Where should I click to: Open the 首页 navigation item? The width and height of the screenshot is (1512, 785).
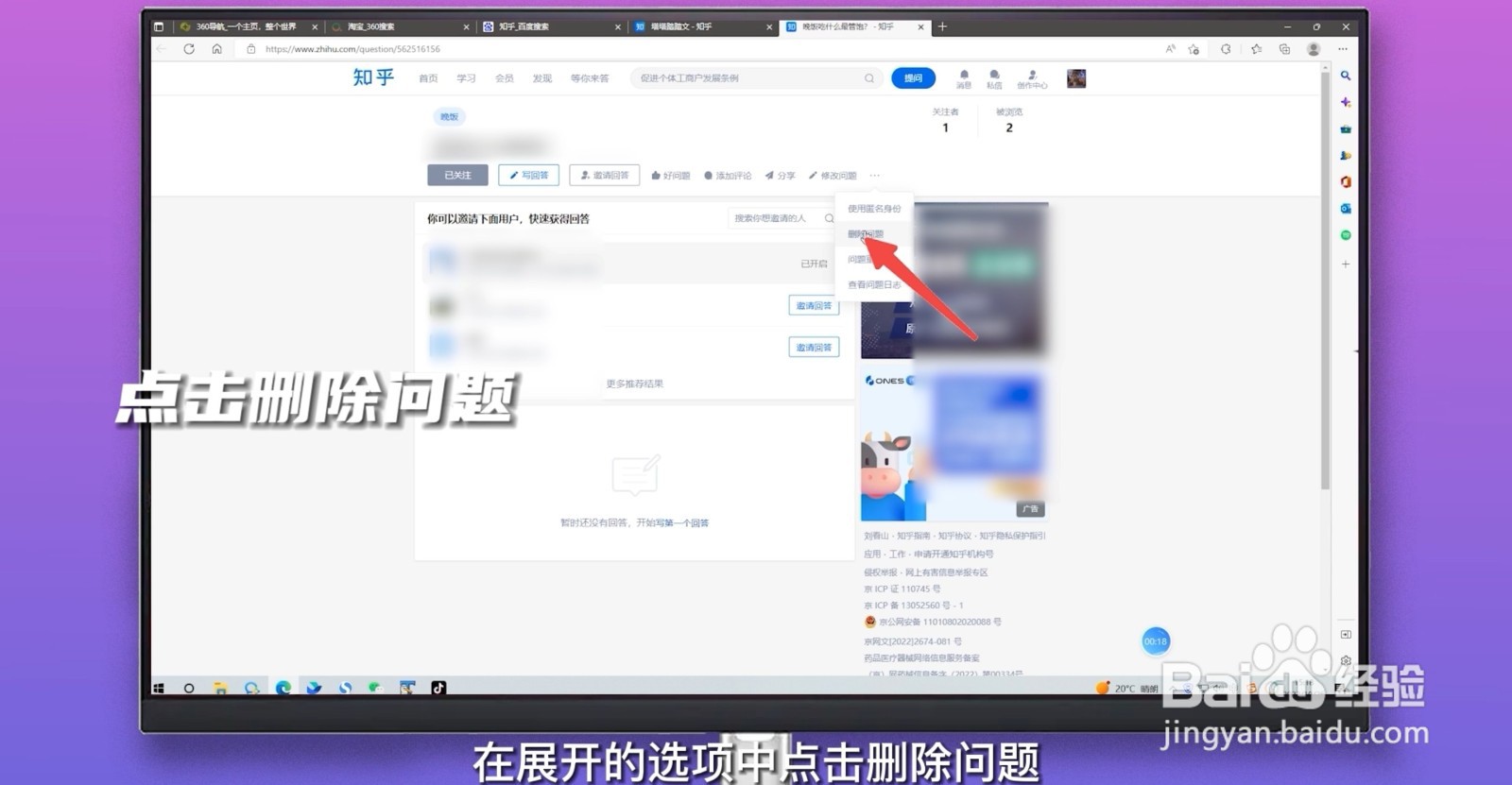click(428, 78)
